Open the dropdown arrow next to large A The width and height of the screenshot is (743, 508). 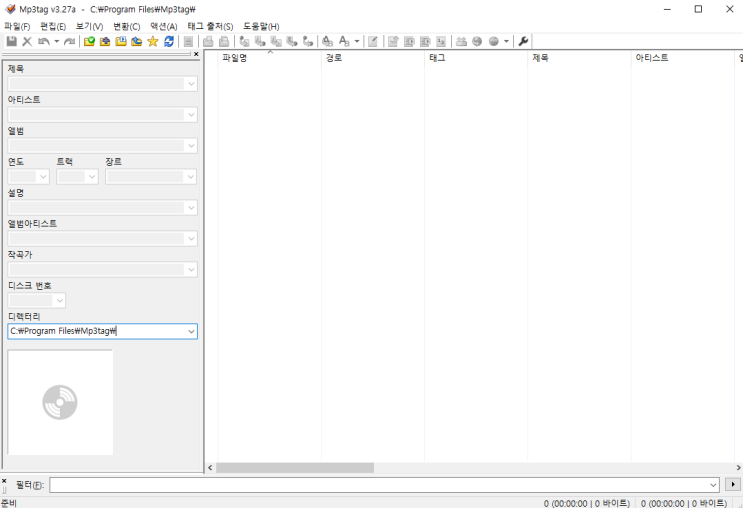(x=357, y=41)
